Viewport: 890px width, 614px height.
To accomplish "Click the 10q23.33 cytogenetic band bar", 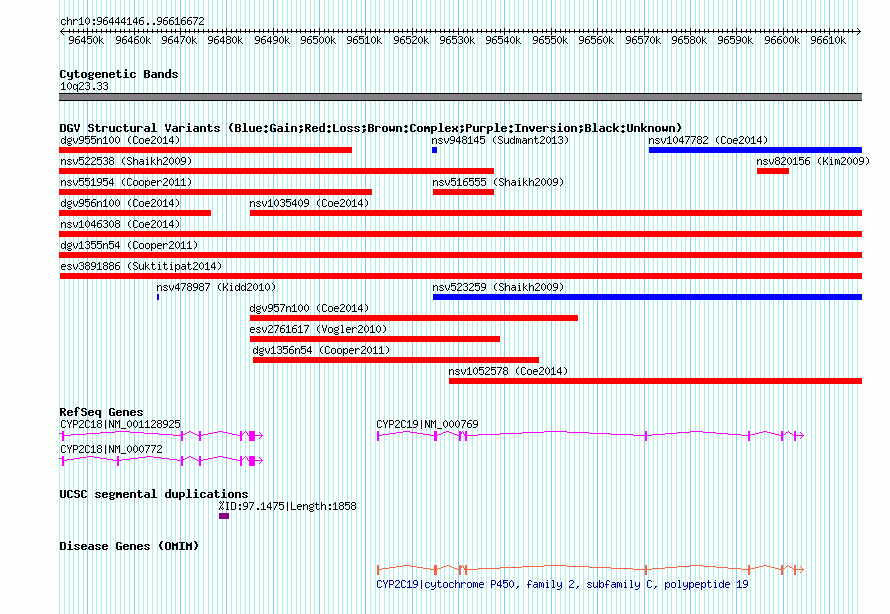I will point(460,98).
